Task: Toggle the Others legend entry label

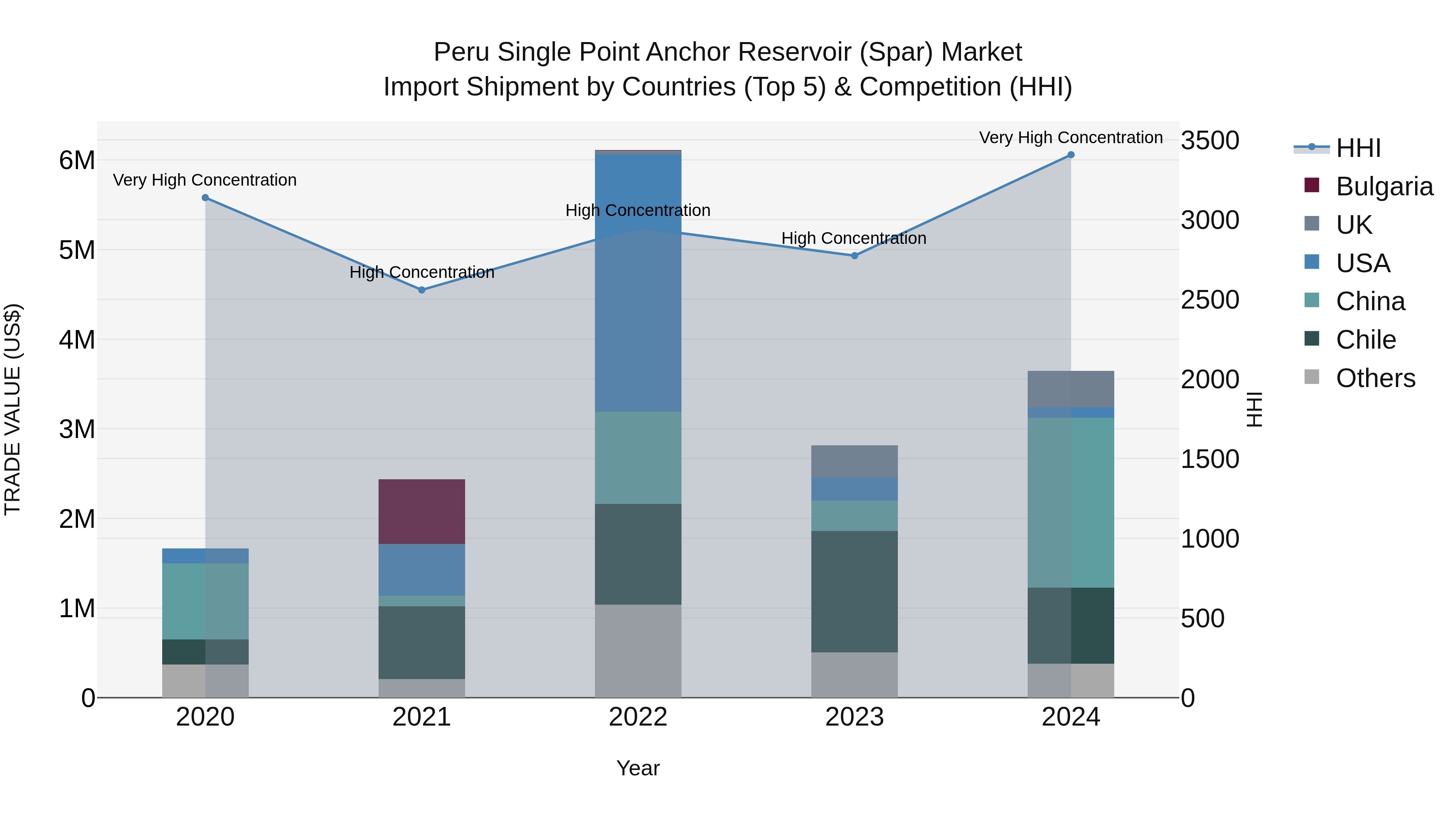Action: (x=1375, y=378)
